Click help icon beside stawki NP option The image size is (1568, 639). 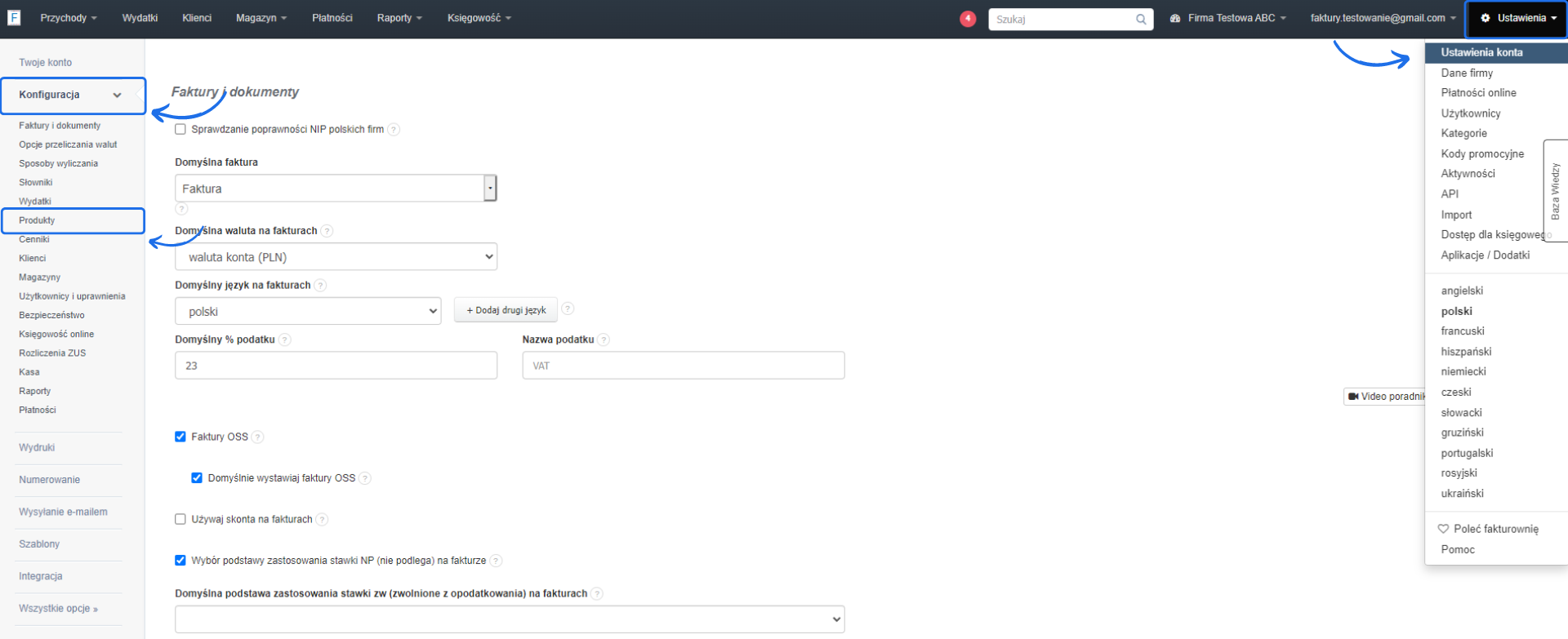[x=496, y=561]
